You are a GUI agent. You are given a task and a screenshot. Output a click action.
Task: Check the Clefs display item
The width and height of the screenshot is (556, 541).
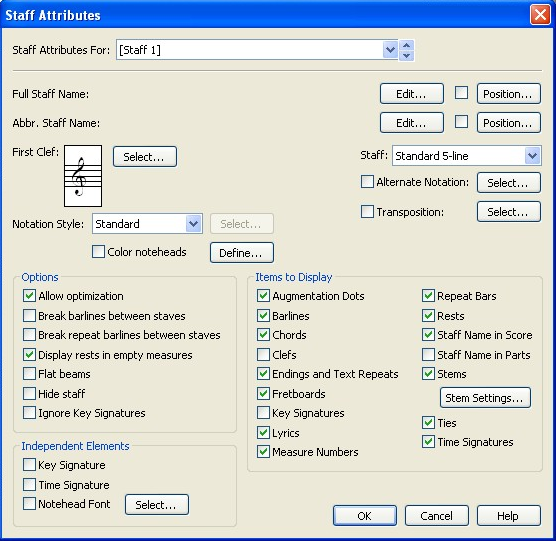coord(263,355)
